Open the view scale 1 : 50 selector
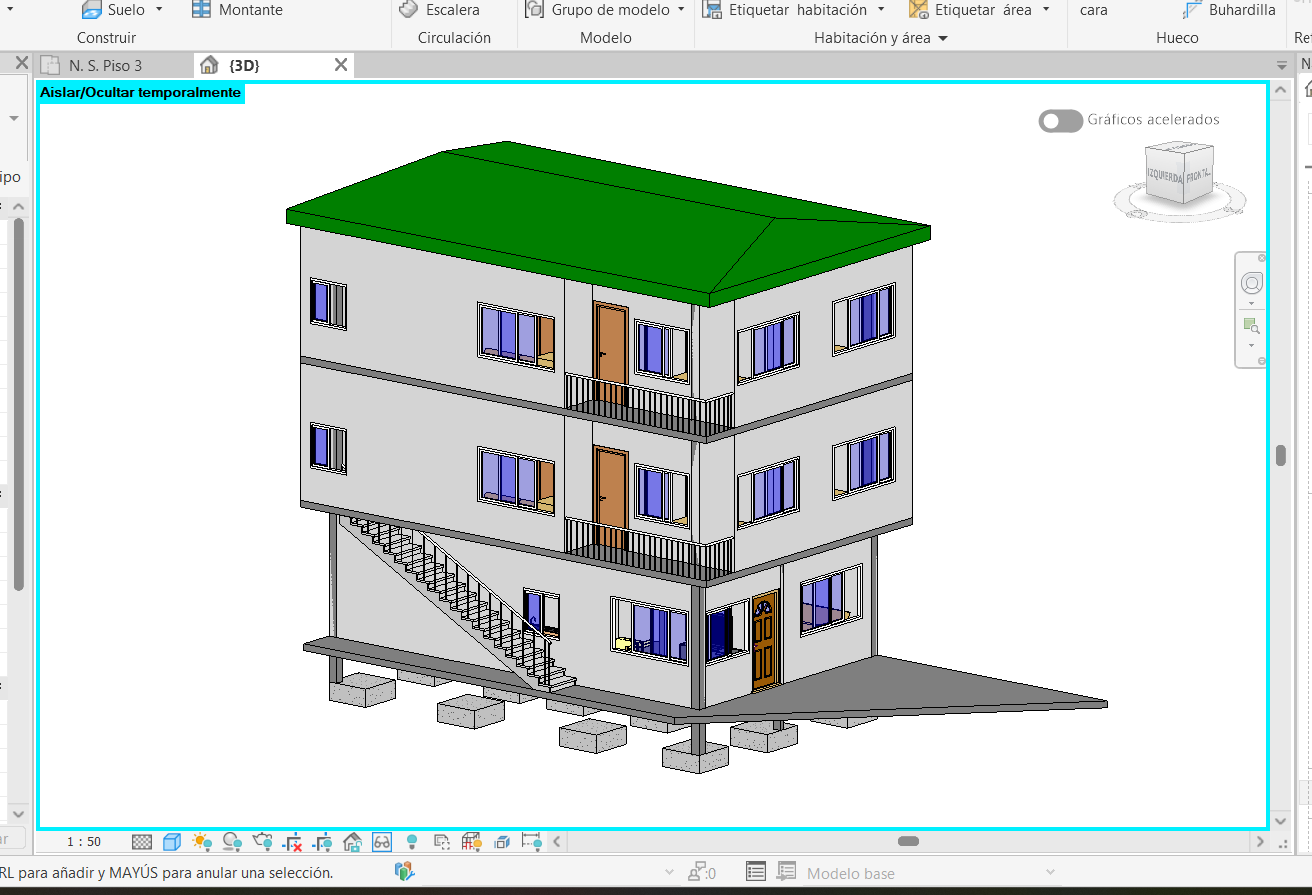 click(x=84, y=842)
